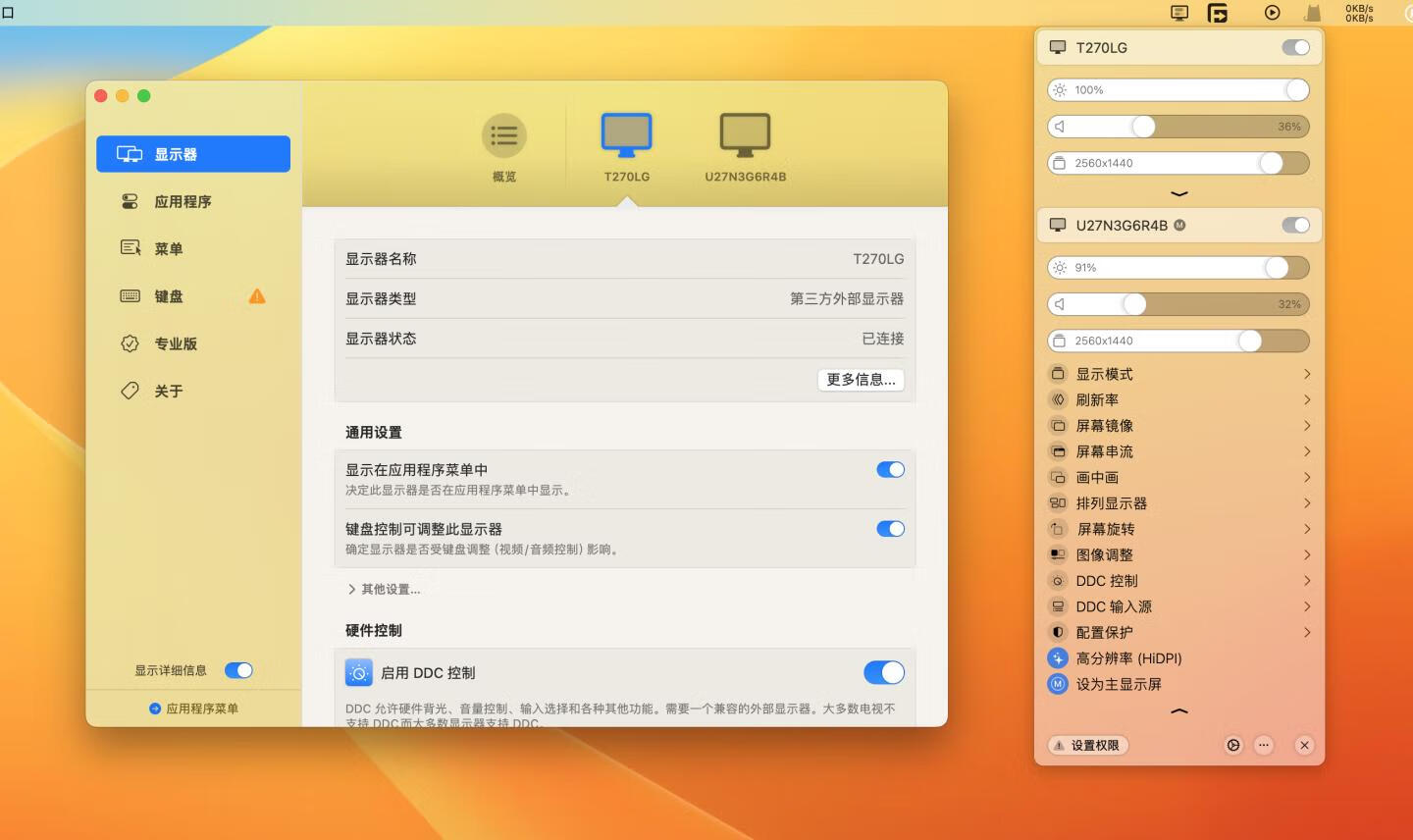The image size is (1413, 840).
Task: Click the 0KB/s network speed indicator
Action: (1359, 13)
